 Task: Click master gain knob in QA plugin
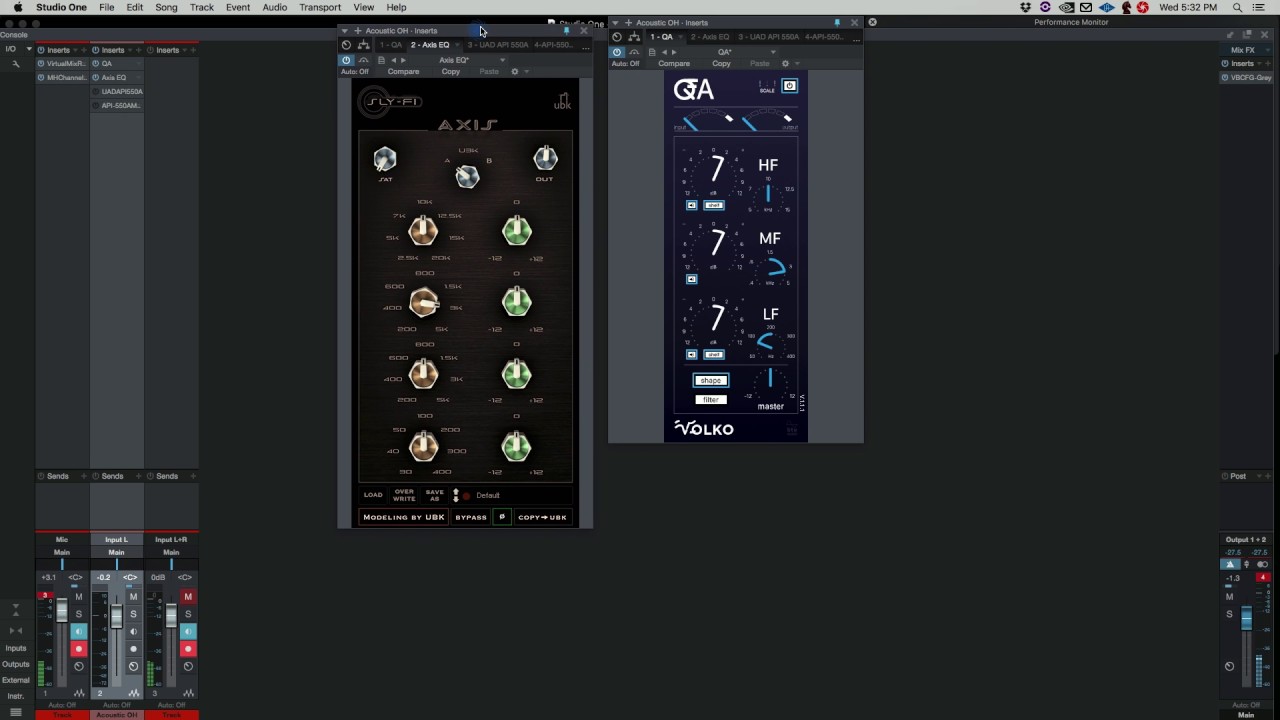pos(770,383)
